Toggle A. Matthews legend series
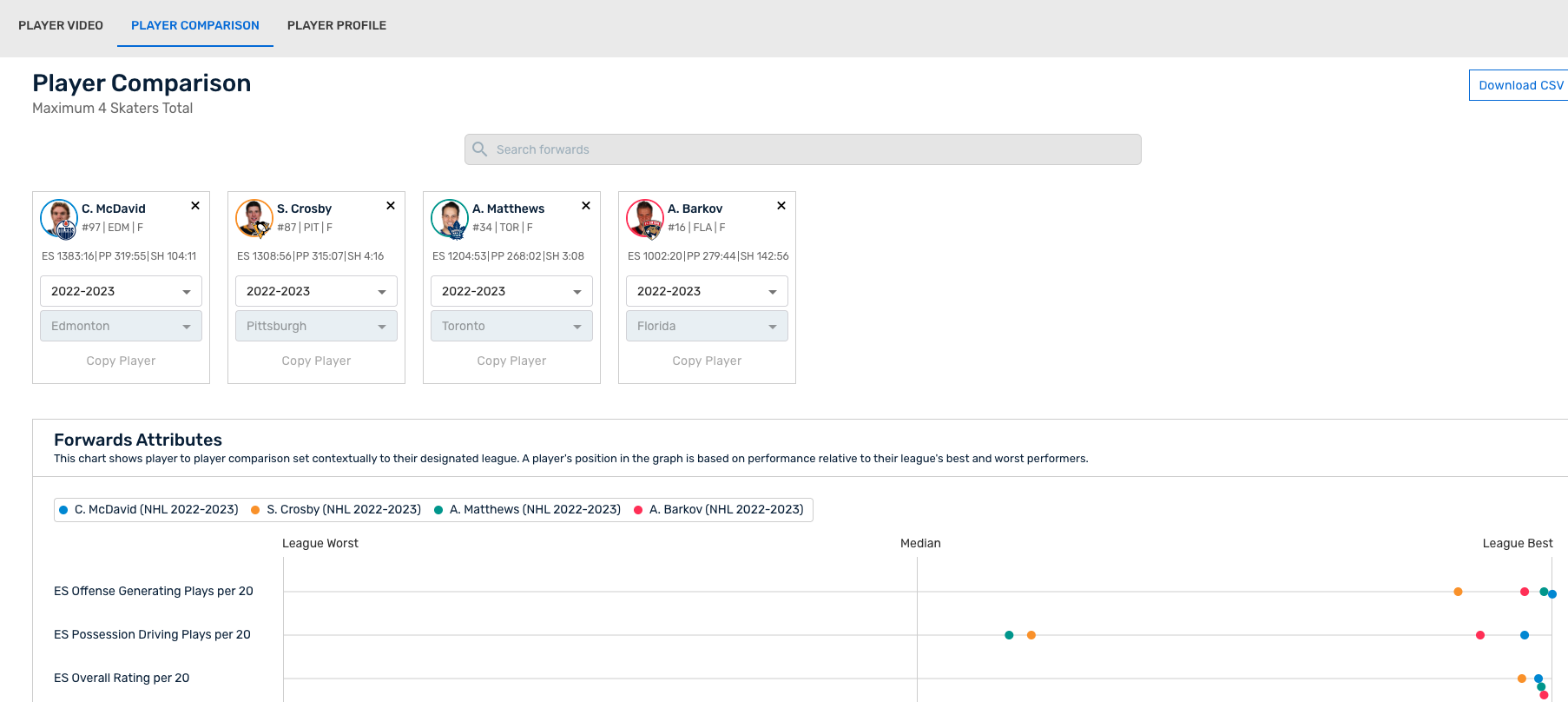This screenshot has width=1568, height=702. (x=527, y=510)
